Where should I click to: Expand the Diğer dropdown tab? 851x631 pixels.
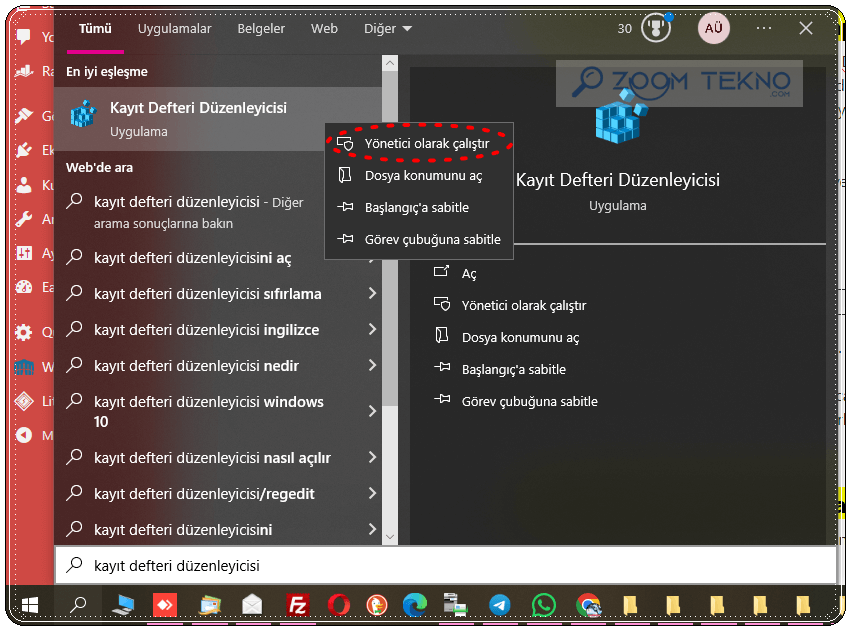tap(388, 28)
